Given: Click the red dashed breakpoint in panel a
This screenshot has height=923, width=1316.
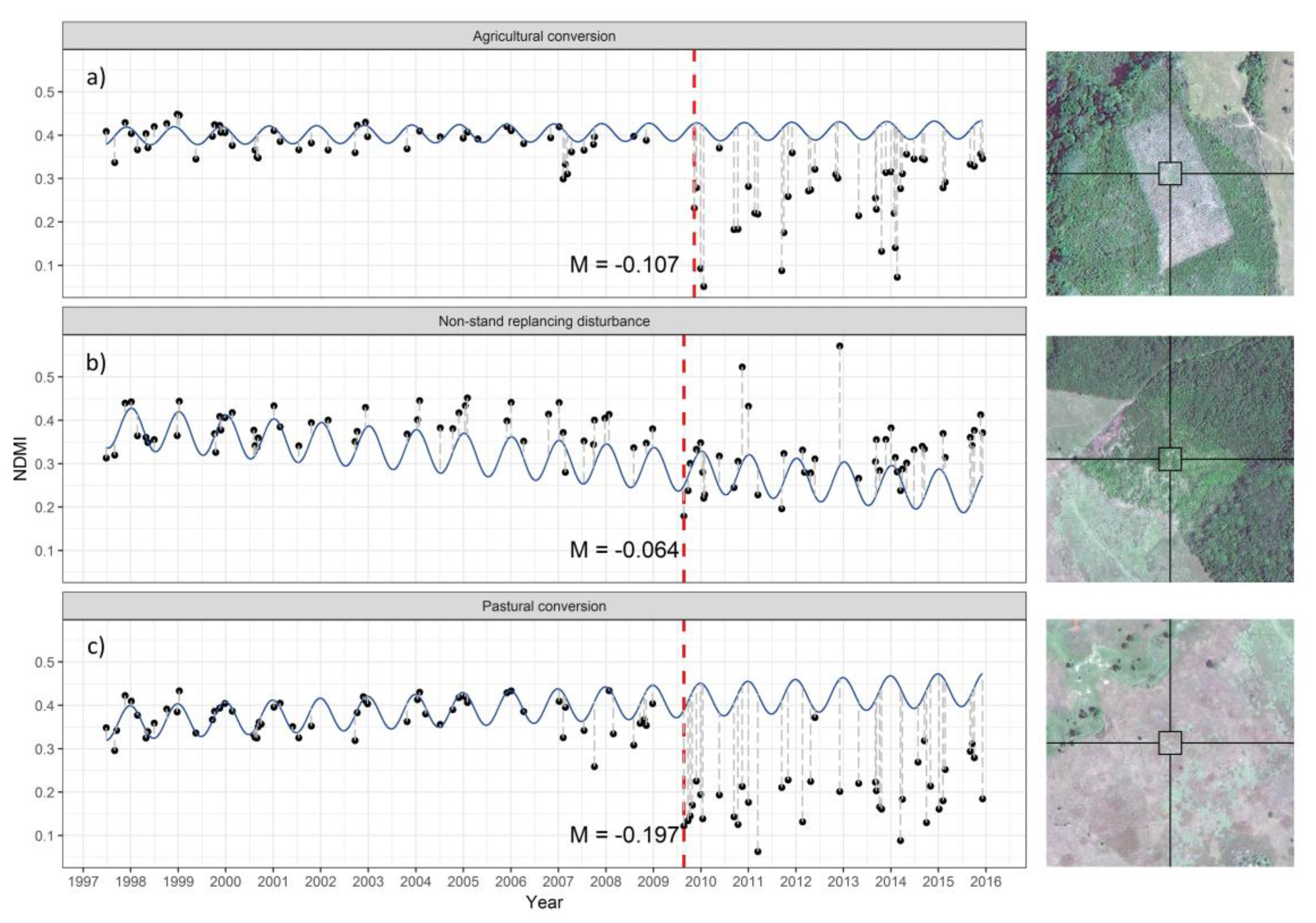Looking at the screenshot, I should pyautogui.click(x=694, y=173).
